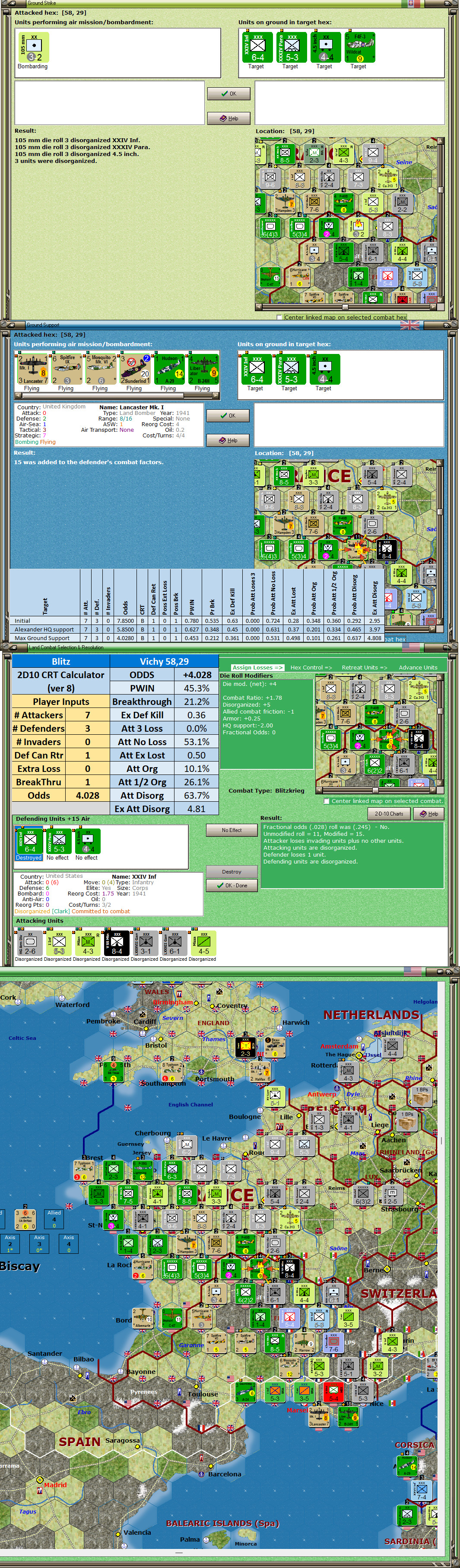Image resolution: width=460 pixels, height=1568 pixels.
Task: Switch to the Hex Control tab
Action: (311, 667)
